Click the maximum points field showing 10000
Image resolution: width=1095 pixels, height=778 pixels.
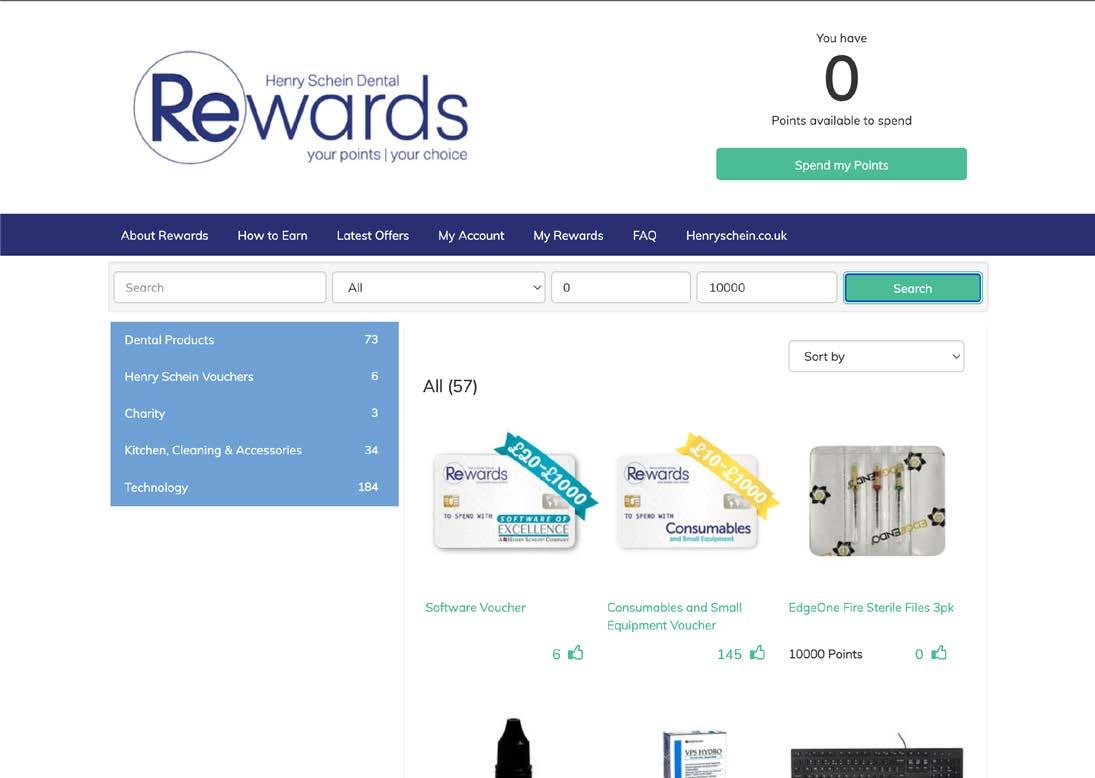(767, 287)
